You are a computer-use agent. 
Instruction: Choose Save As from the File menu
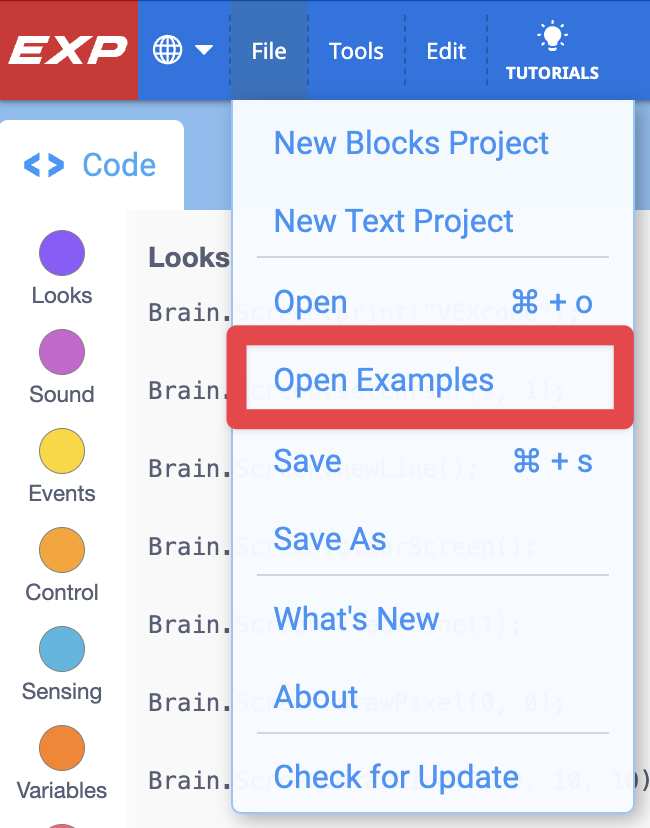tap(329, 539)
